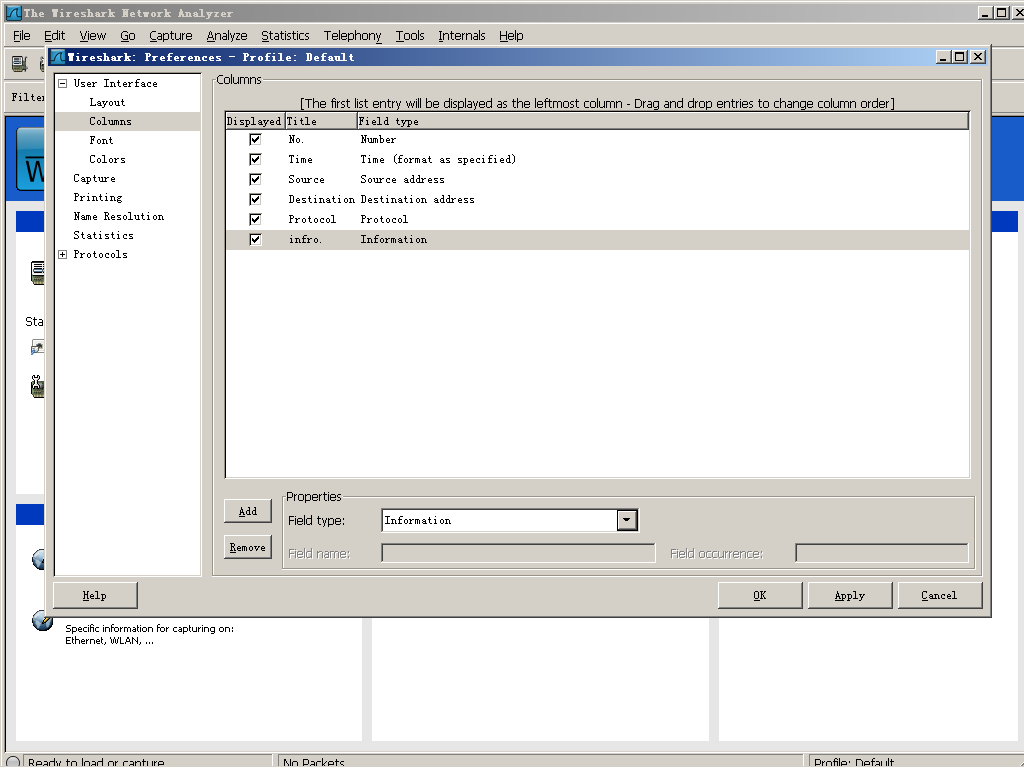Click the Apply button

(x=850, y=595)
